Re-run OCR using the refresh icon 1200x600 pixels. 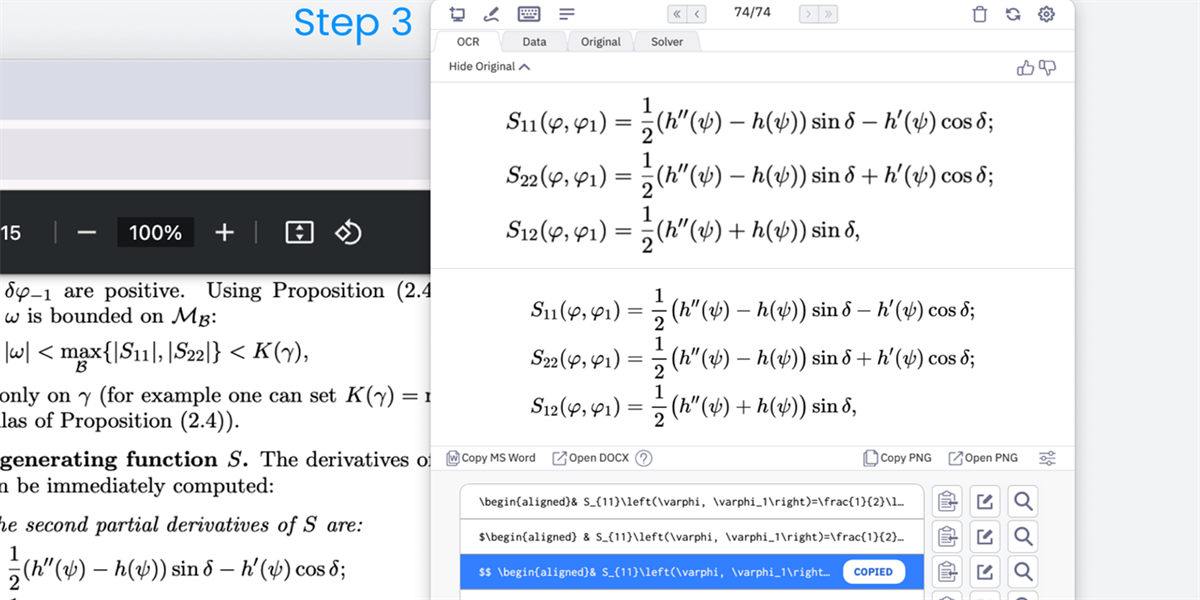point(1013,13)
